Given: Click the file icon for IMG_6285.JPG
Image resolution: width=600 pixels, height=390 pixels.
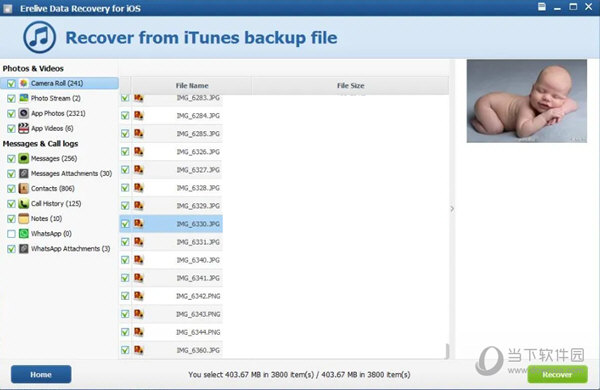Looking at the screenshot, I should 139,133.
